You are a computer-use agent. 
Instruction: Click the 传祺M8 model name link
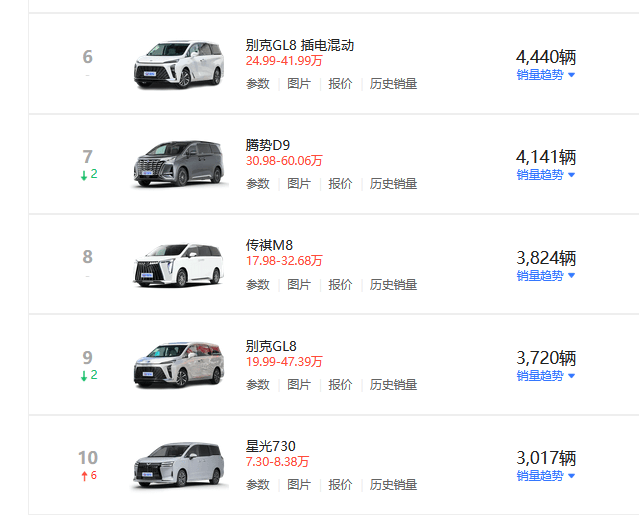268,245
